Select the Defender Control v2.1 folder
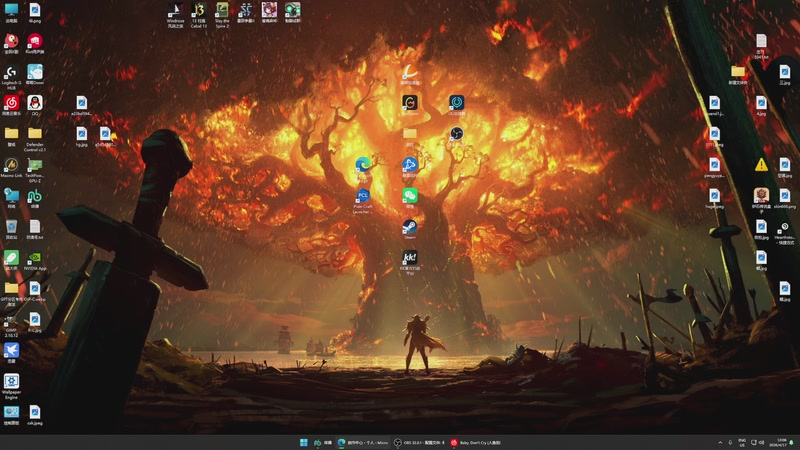Screen dimensions: 800x450 (35, 139)
